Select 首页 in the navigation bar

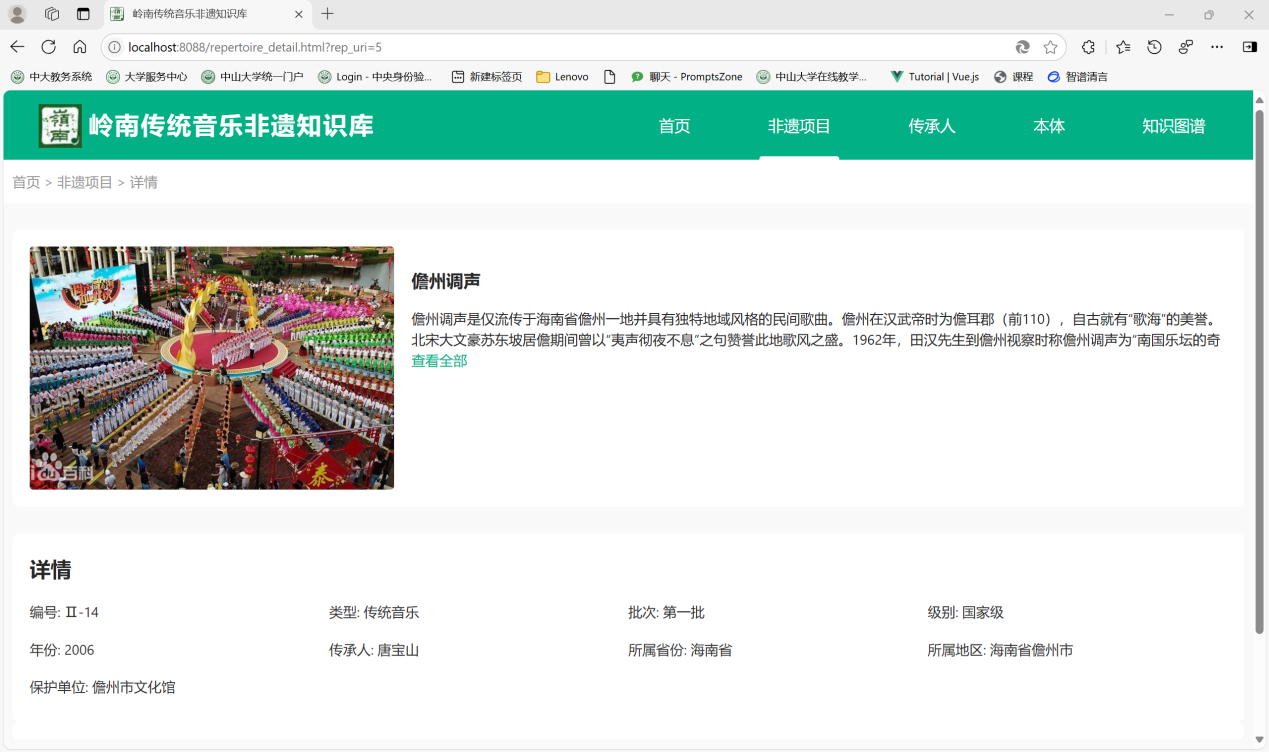click(674, 126)
